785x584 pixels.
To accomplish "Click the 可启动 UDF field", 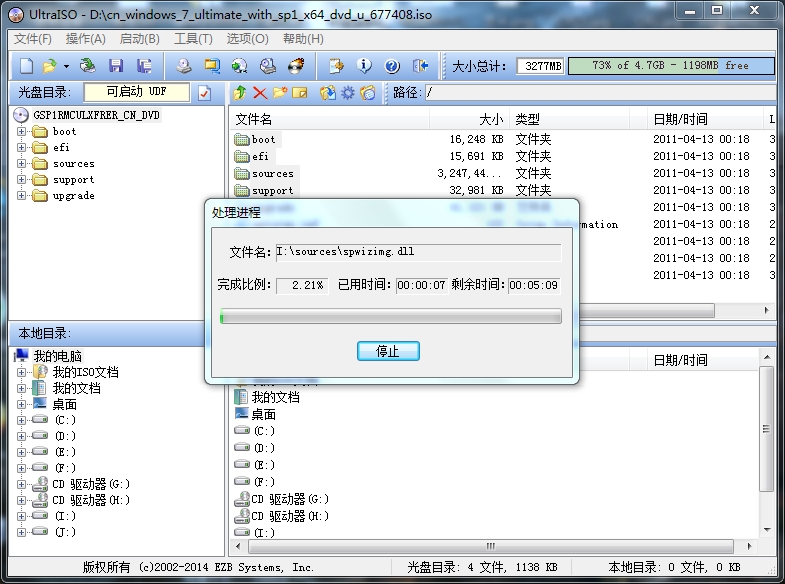I will pyautogui.click(x=137, y=92).
